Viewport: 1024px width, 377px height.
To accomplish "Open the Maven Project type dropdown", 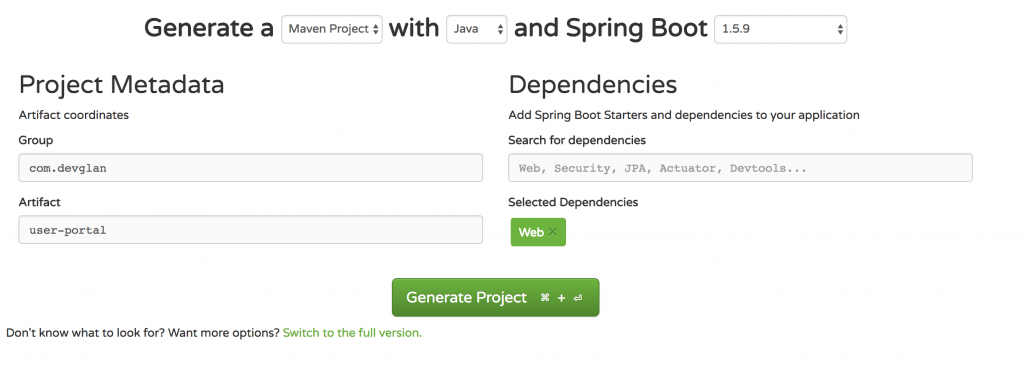I will click(332, 29).
